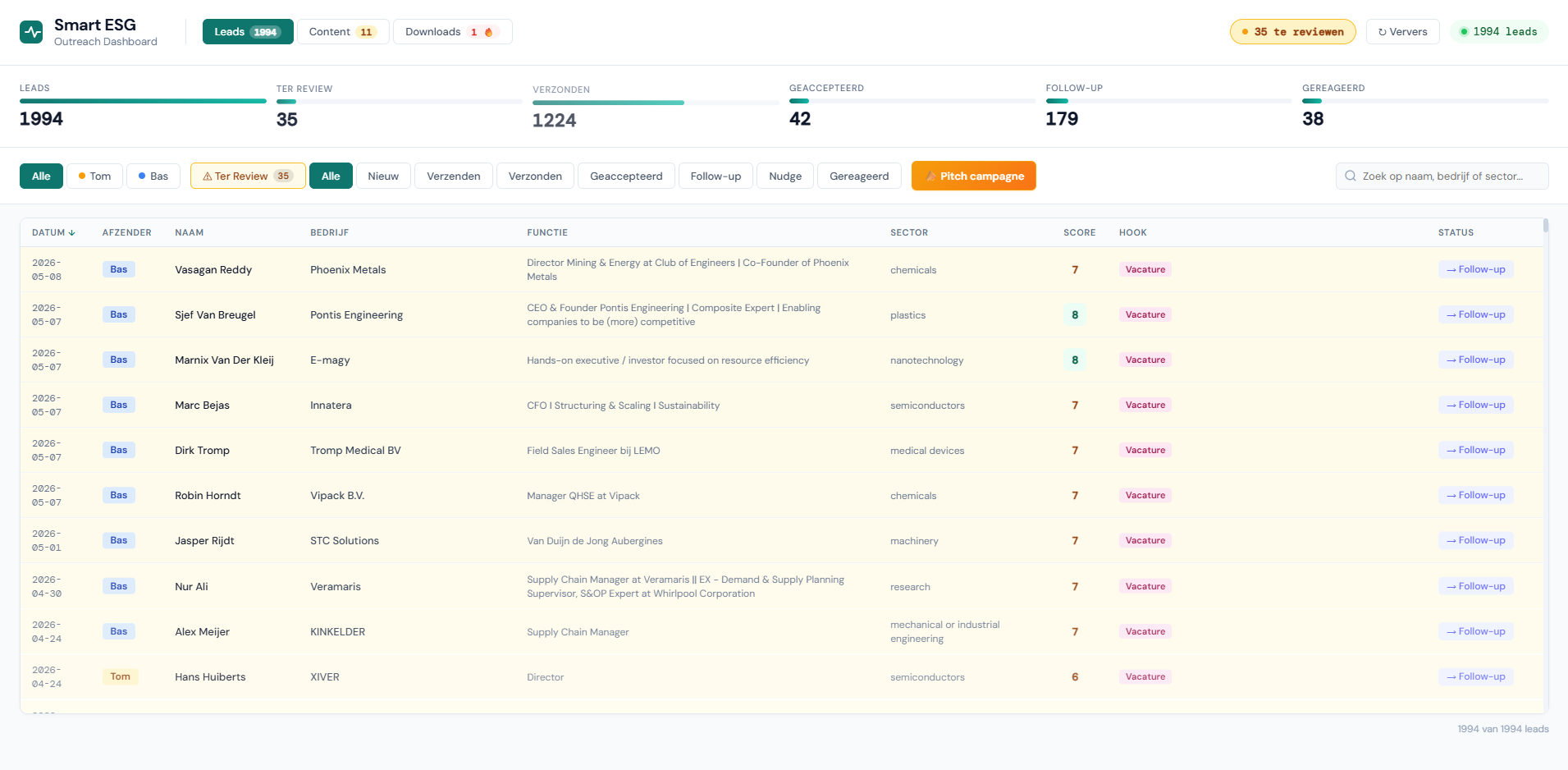Screen dimensions: 1568x770
Task: Select the Alle status filter
Action: point(331,176)
